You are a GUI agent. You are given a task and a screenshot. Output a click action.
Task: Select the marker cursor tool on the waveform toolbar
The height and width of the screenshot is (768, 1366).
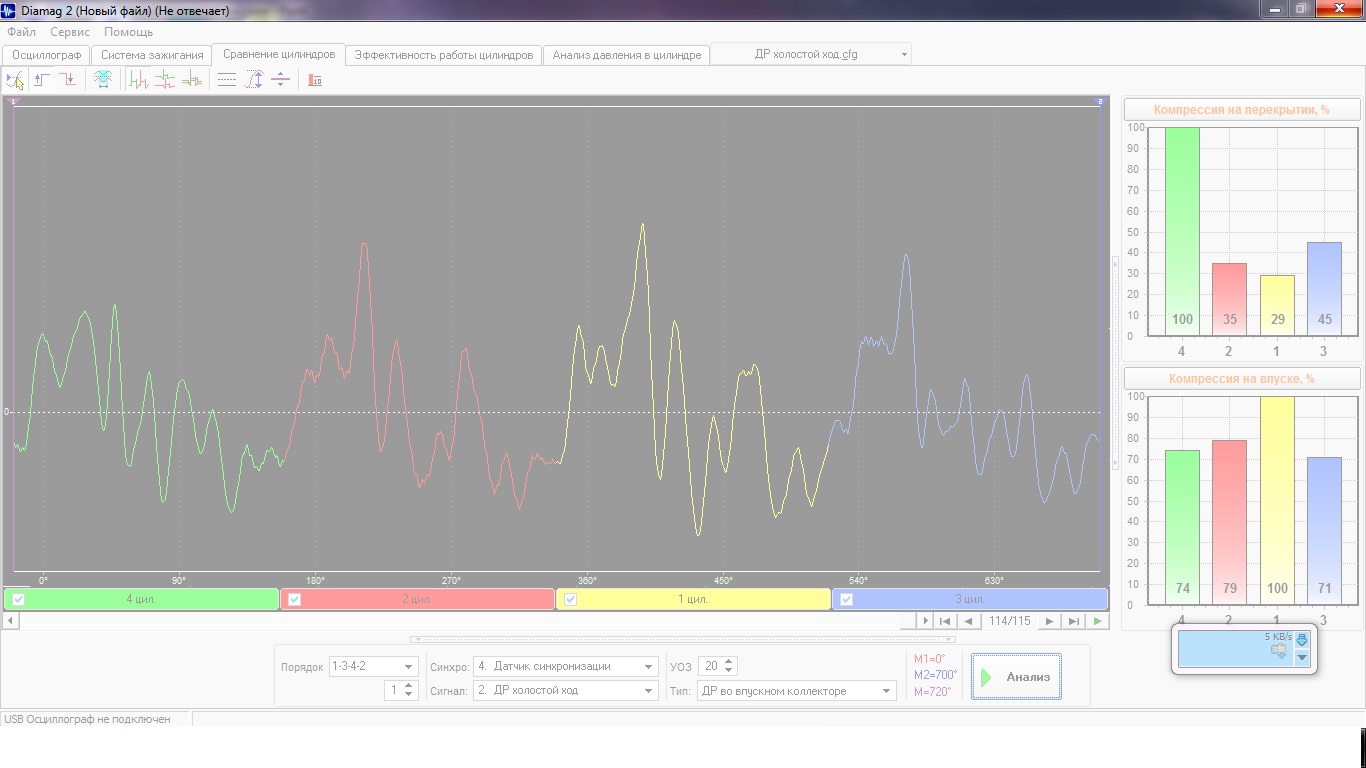[15, 80]
